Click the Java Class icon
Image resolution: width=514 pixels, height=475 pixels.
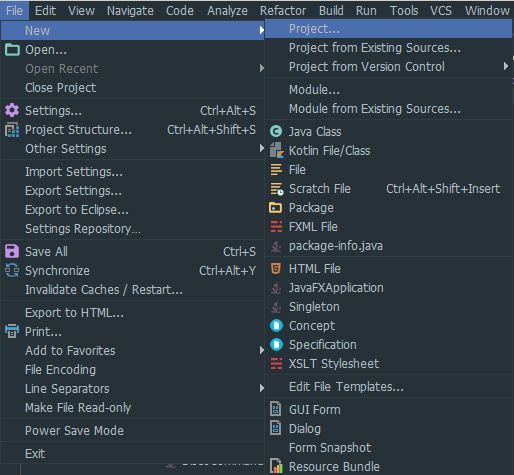pyautogui.click(x=276, y=132)
